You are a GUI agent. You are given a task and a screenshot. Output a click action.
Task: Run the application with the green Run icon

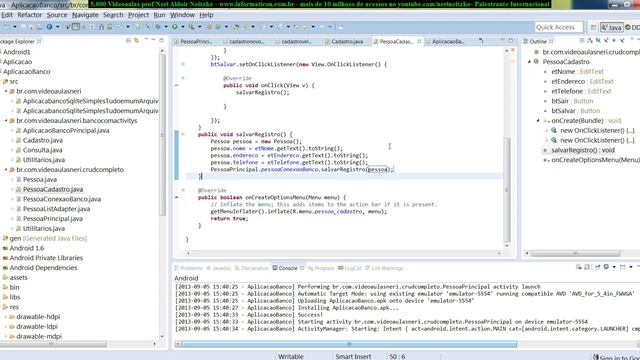click(174, 27)
